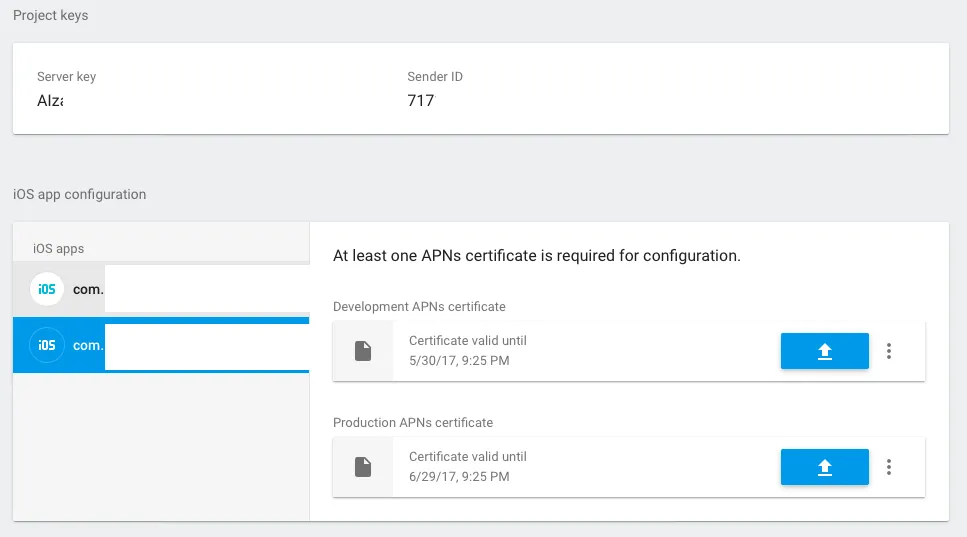The height and width of the screenshot is (537, 967).
Task: Click the iOS badge of the highlighted app
Action: pos(47,345)
